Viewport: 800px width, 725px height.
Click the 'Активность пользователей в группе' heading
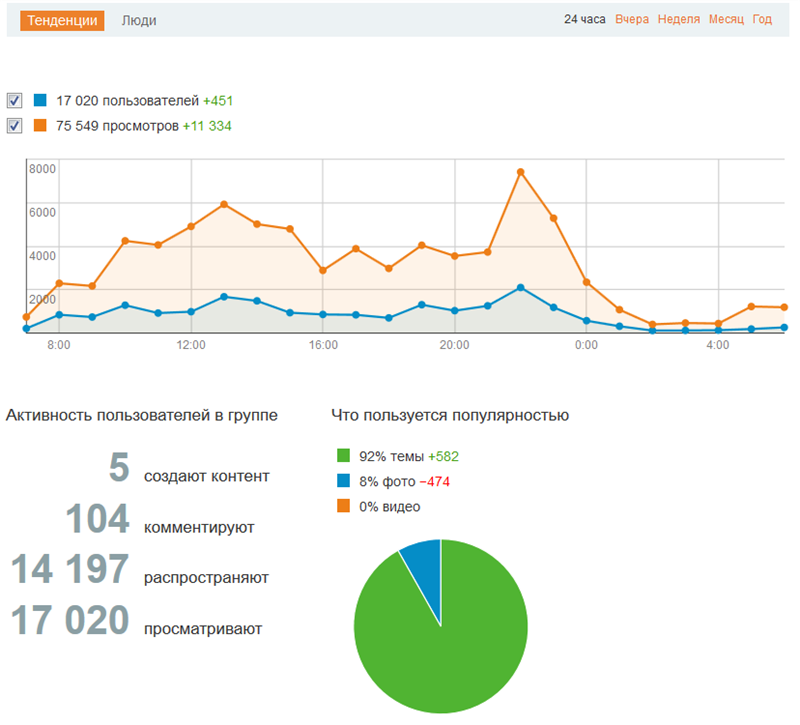pyautogui.click(x=142, y=415)
